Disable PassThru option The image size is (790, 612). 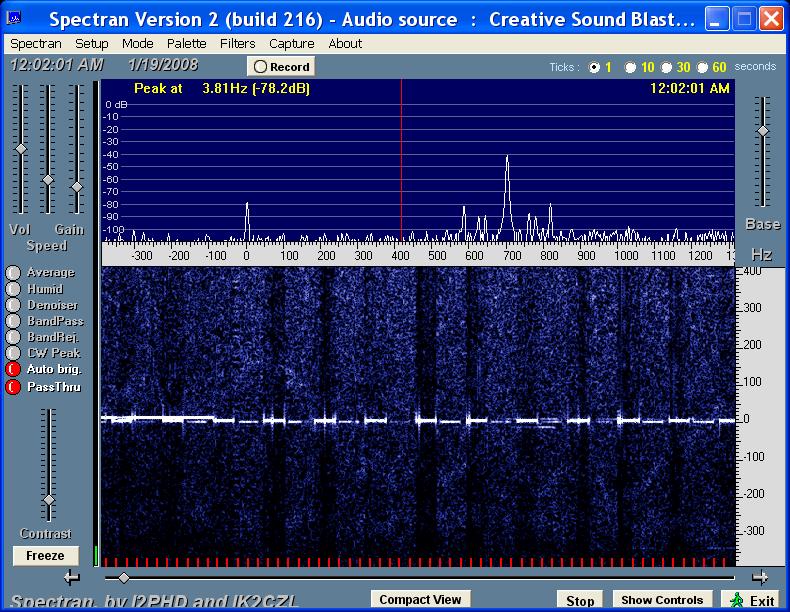[13, 387]
